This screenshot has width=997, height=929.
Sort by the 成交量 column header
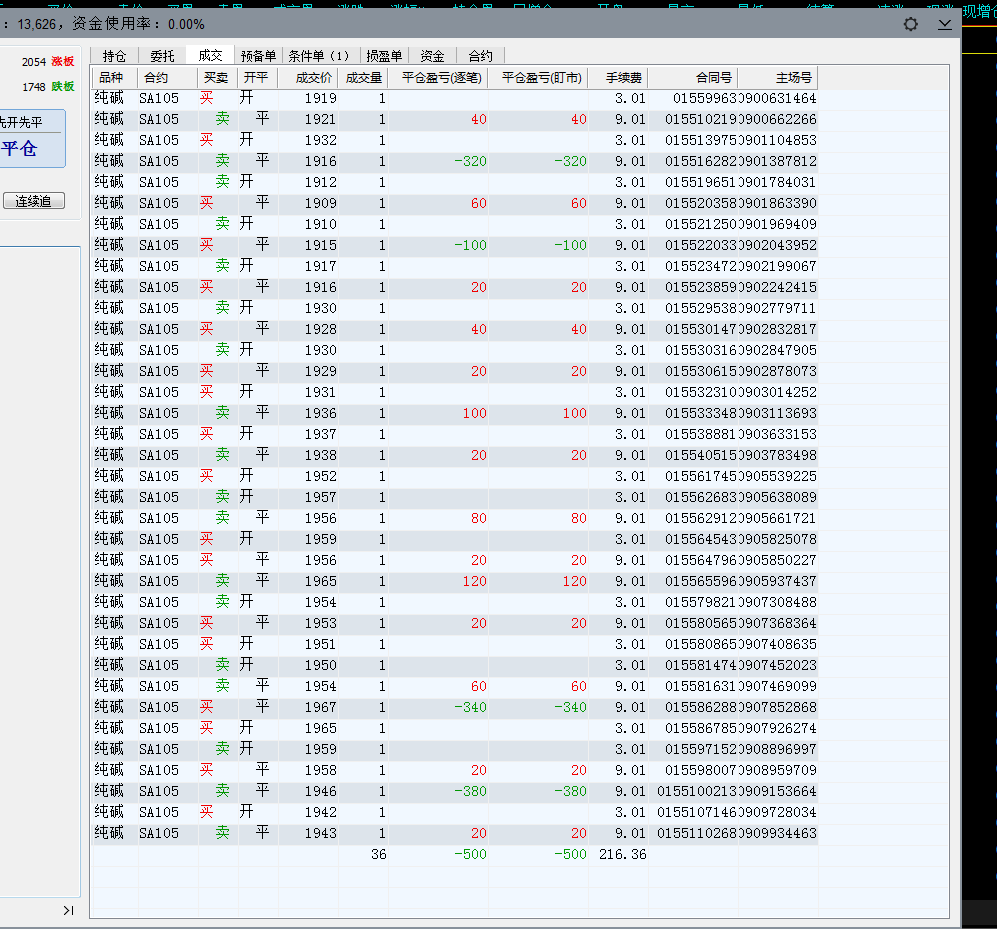[x=363, y=78]
